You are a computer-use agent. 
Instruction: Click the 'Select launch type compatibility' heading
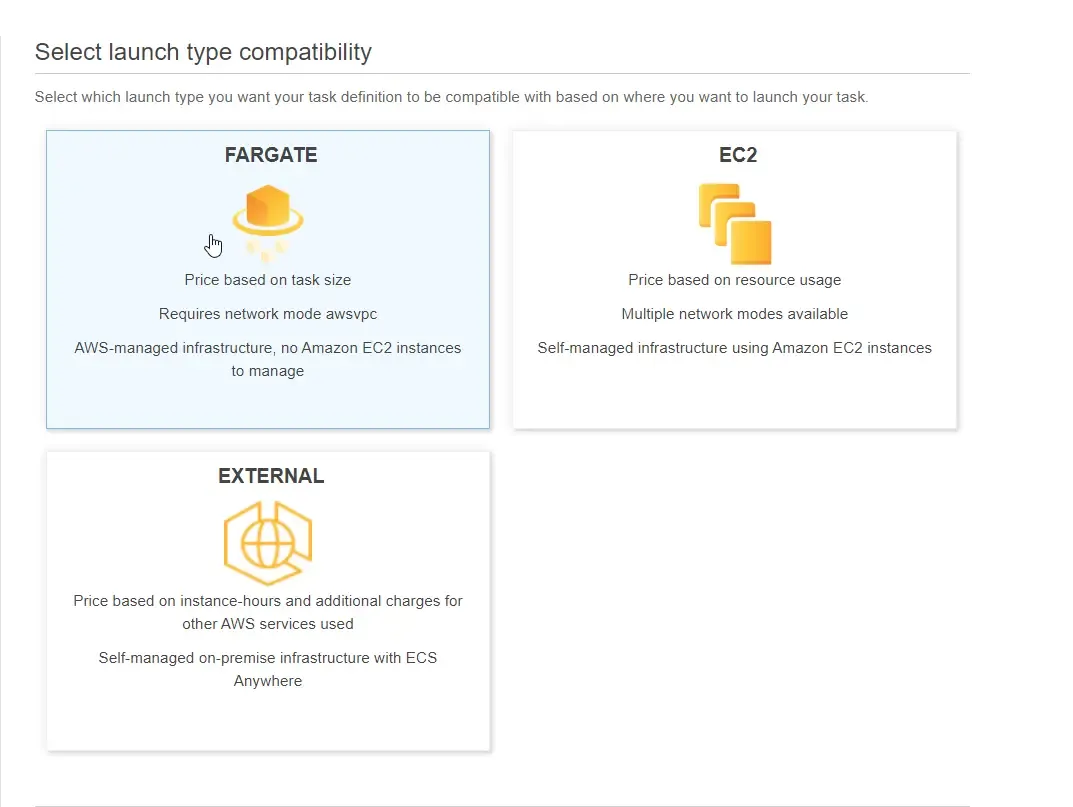click(x=203, y=52)
